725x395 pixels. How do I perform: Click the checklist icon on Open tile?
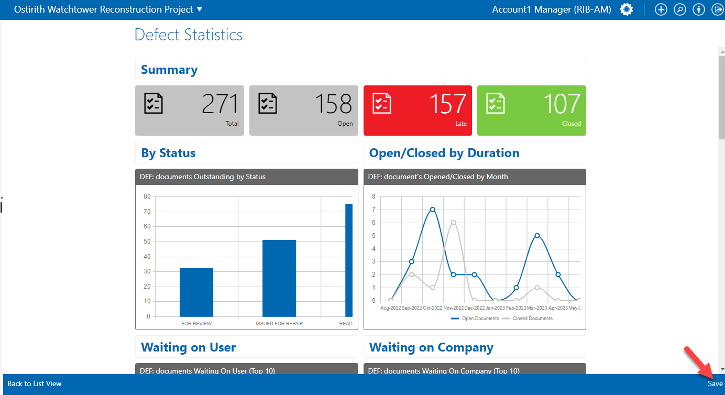(267, 103)
